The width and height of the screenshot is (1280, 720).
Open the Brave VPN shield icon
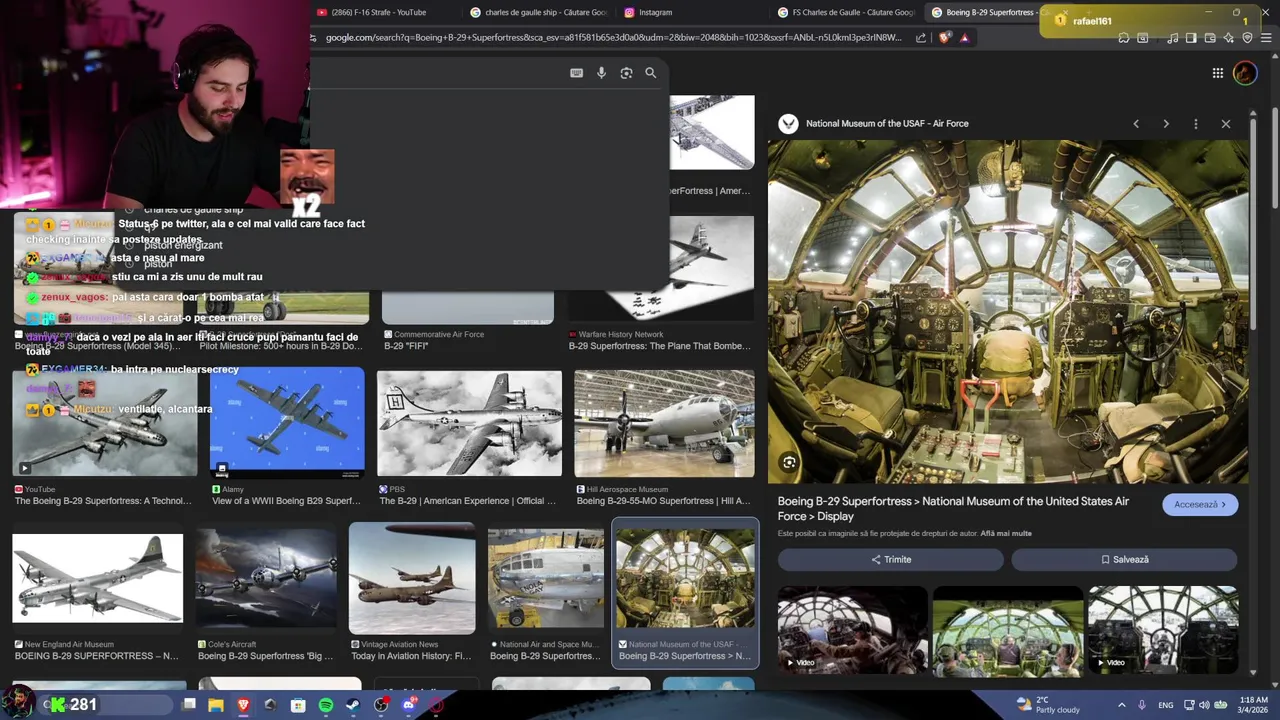(x=1247, y=38)
